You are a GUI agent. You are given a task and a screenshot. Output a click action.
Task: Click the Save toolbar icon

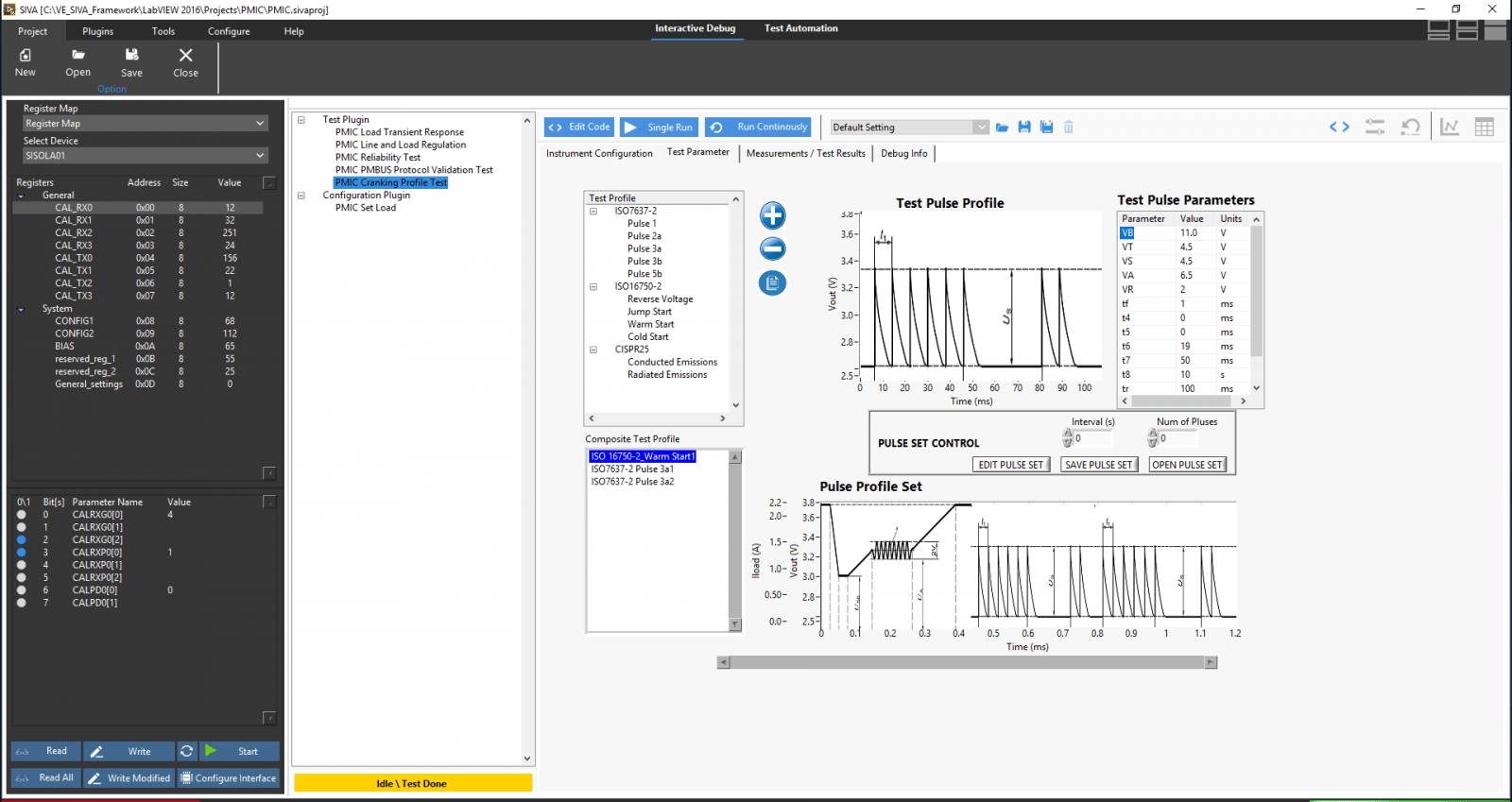pyautogui.click(x=131, y=62)
